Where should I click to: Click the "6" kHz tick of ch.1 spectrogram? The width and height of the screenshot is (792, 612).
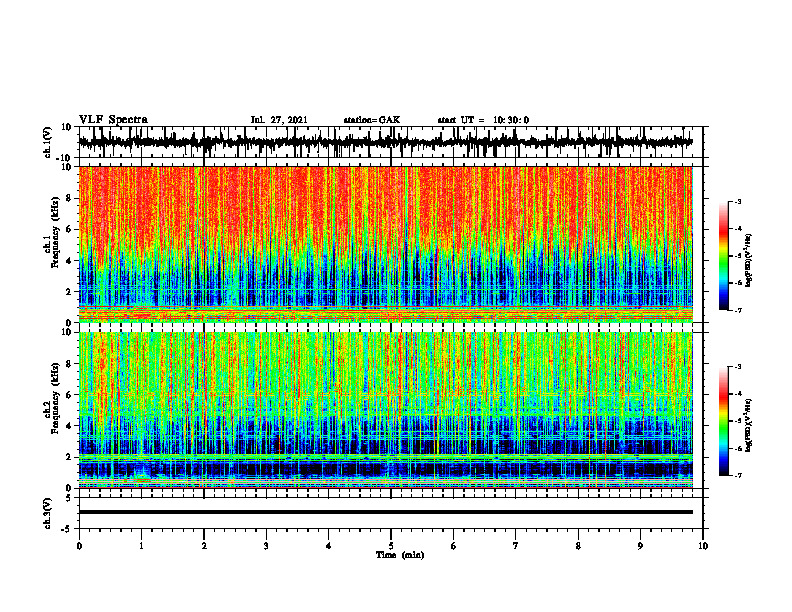(x=69, y=229)
